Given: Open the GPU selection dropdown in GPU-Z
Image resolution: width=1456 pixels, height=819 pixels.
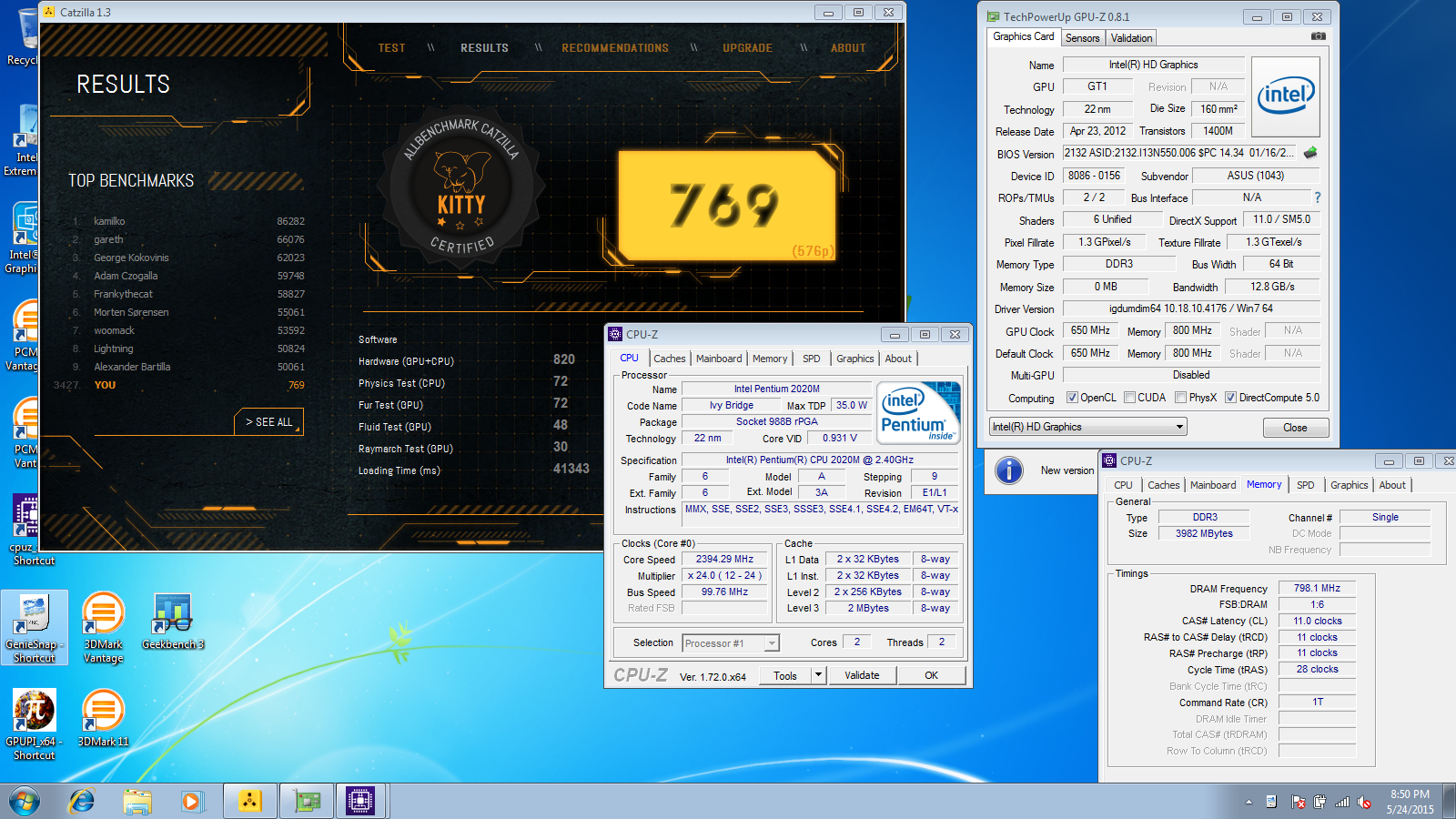Looking at the screenshot, I should pyautogui.click(x=1087, y=427).
